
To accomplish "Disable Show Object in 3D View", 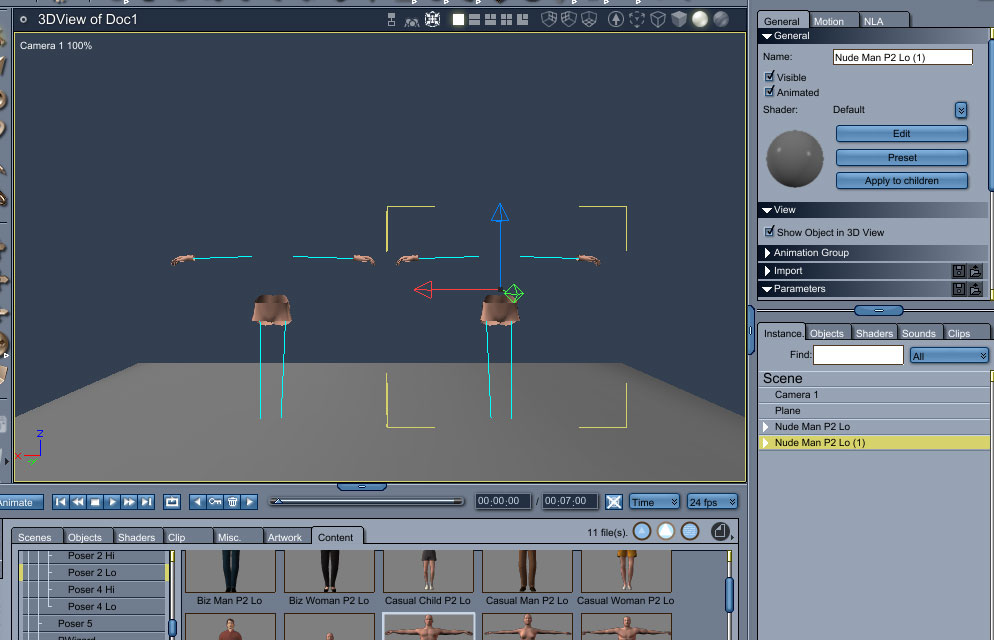I will 770,232.
